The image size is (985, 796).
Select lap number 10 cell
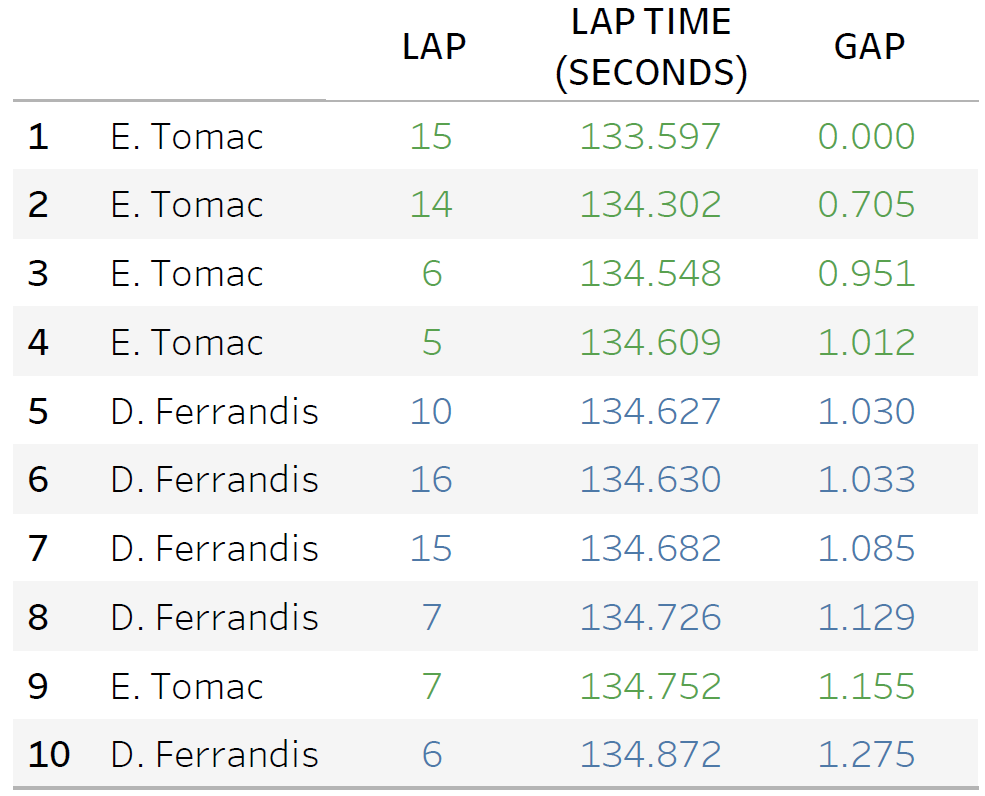431,412
